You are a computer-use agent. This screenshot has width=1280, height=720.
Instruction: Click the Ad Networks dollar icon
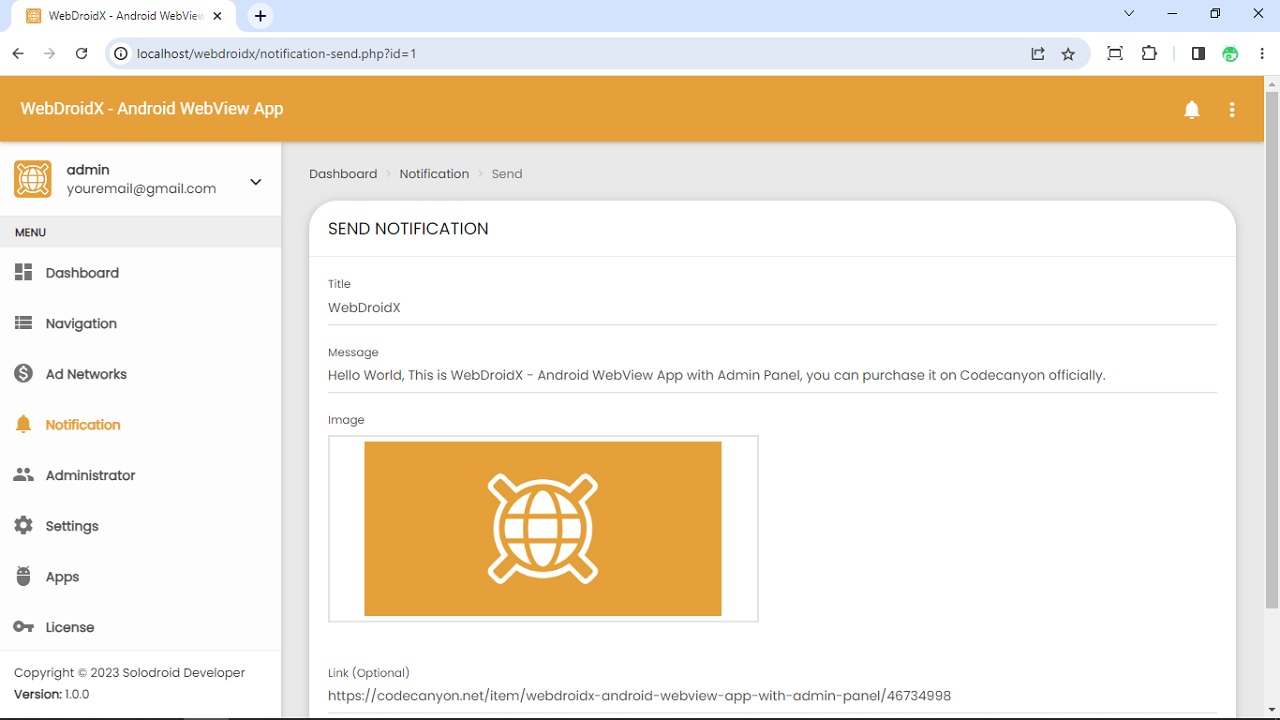click(24, 374)
